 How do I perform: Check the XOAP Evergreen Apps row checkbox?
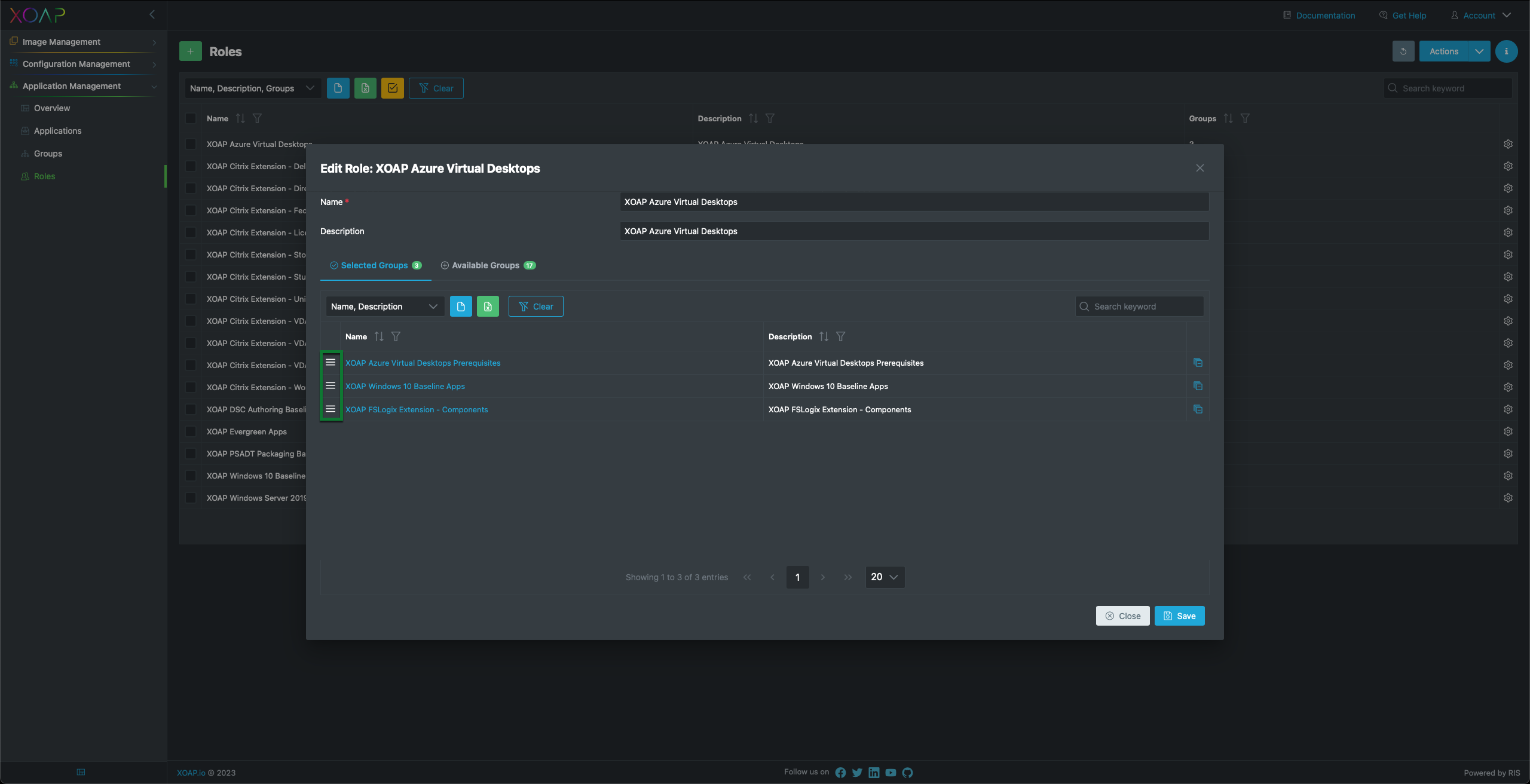(x=191, y=431)
